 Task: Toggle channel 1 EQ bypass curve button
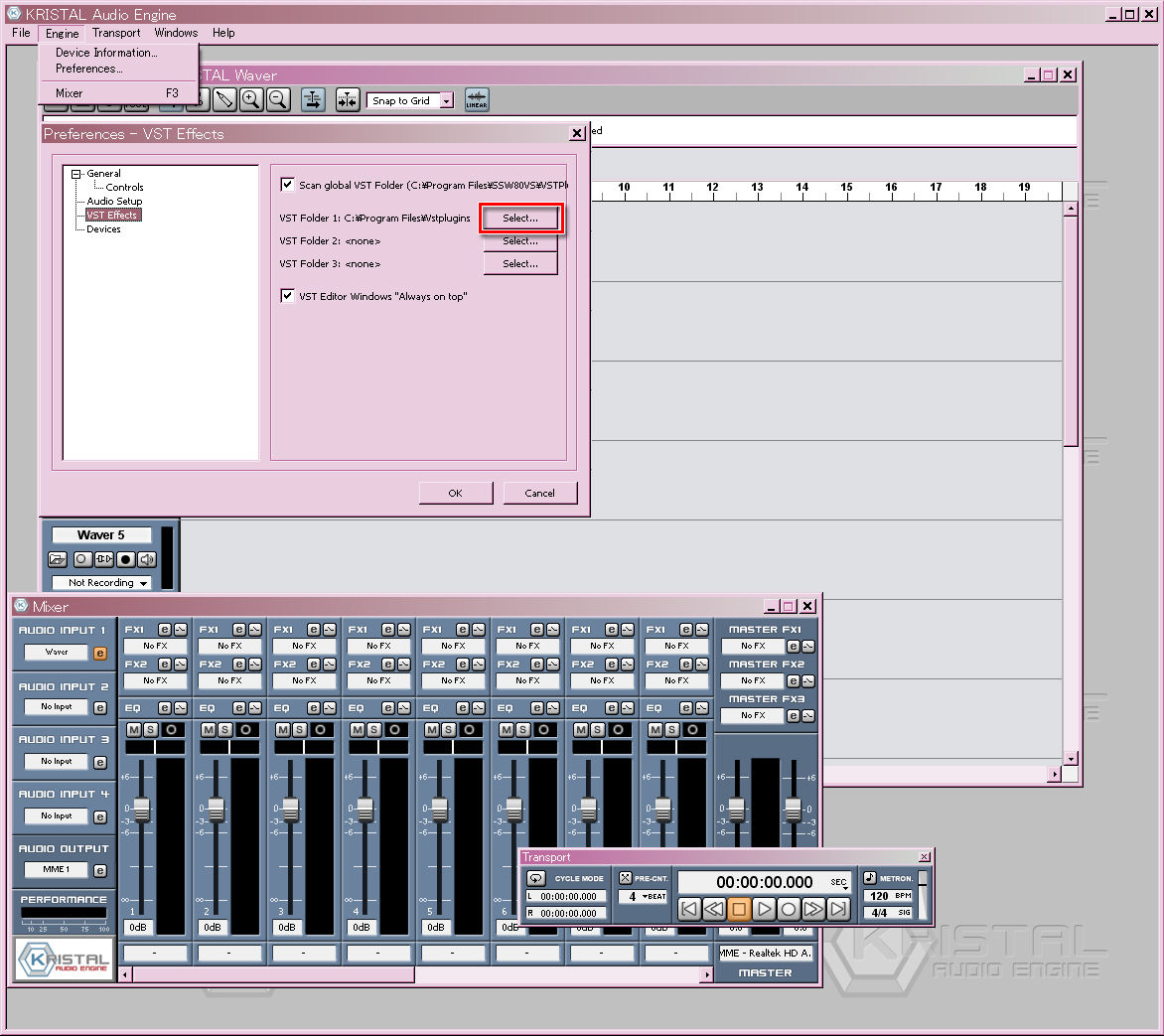pyautogui.click(x=181, y=708)
